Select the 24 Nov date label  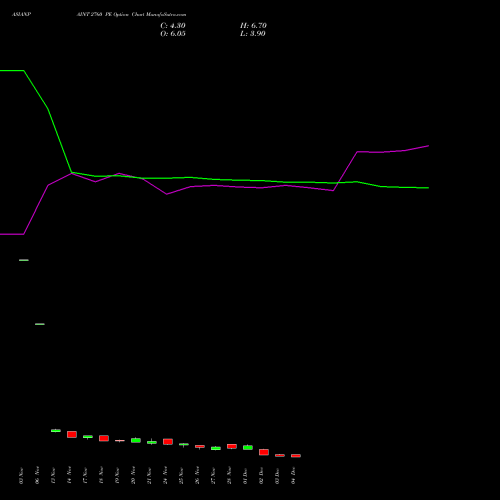[166, 475]
